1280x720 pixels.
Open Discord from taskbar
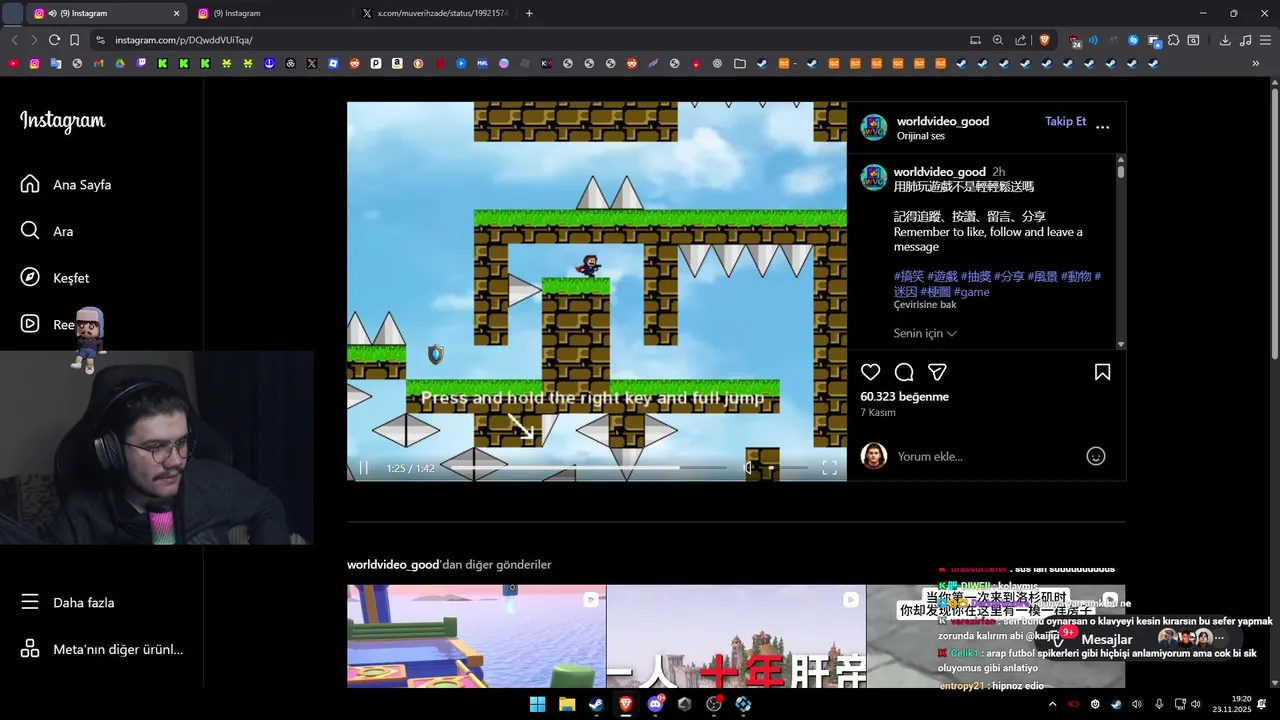tap(656, 704)
